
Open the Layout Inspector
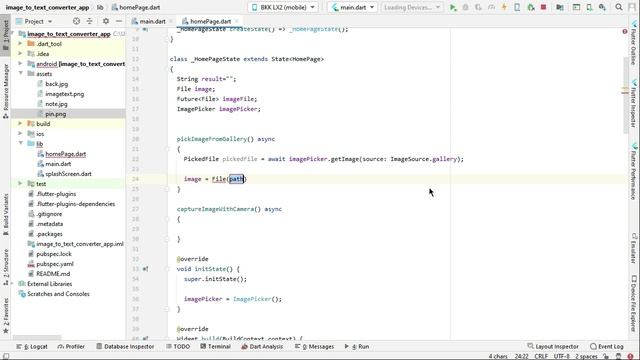pos(553,347)
